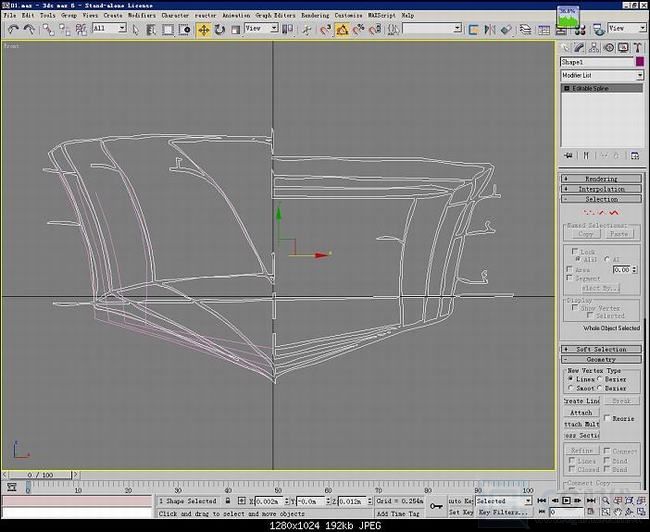Enable Show Vertex Numbers checkbox
Image resolution: width=650 pixels, height=532 pixels.
click(x=575, y=308)
